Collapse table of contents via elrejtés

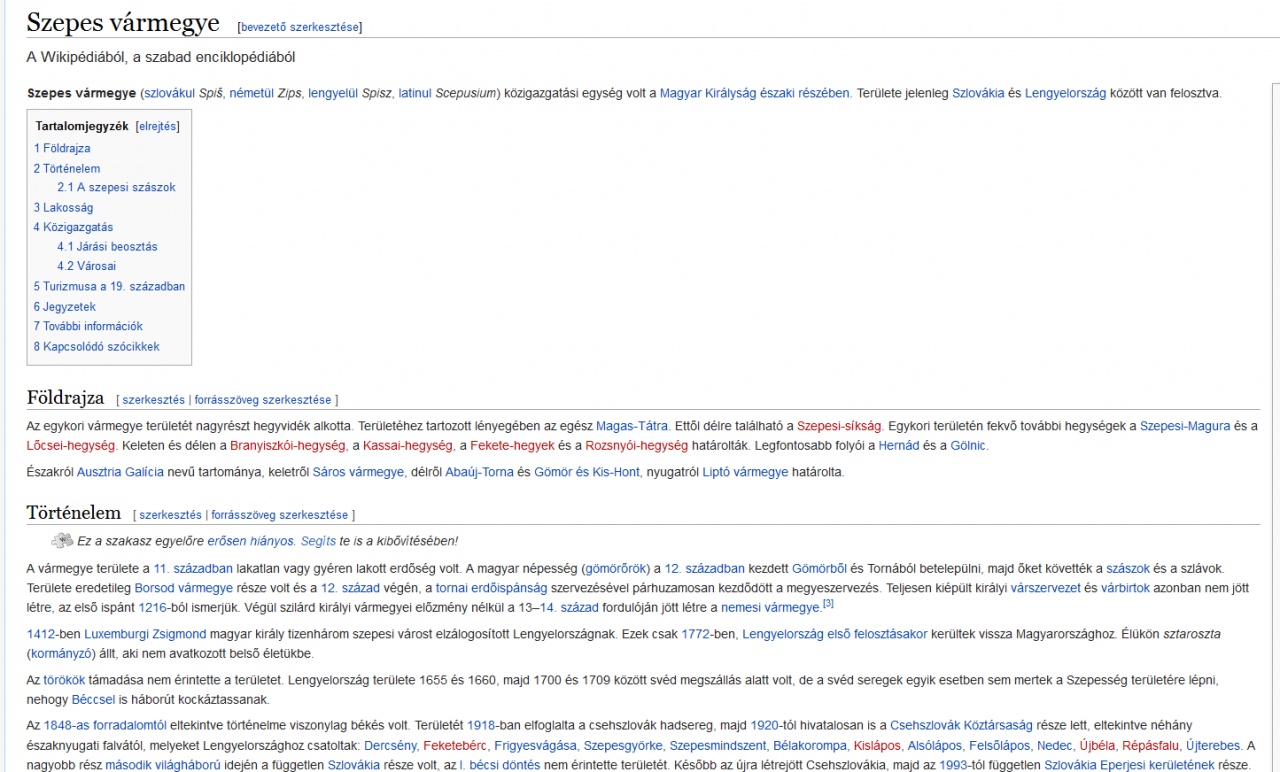[x=157, y=126]
